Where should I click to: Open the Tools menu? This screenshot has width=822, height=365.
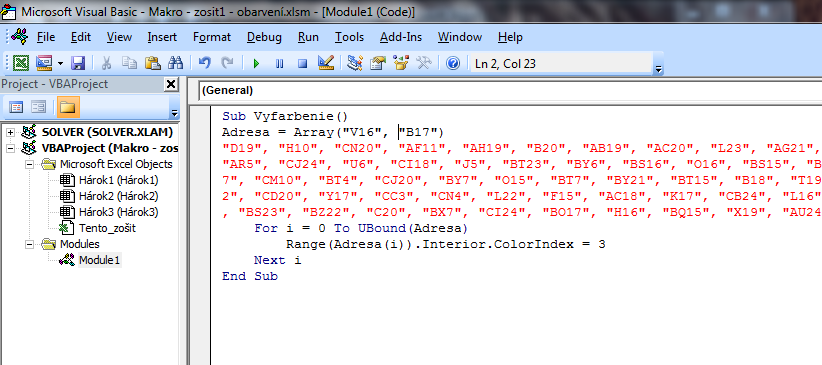click(349, 37)
